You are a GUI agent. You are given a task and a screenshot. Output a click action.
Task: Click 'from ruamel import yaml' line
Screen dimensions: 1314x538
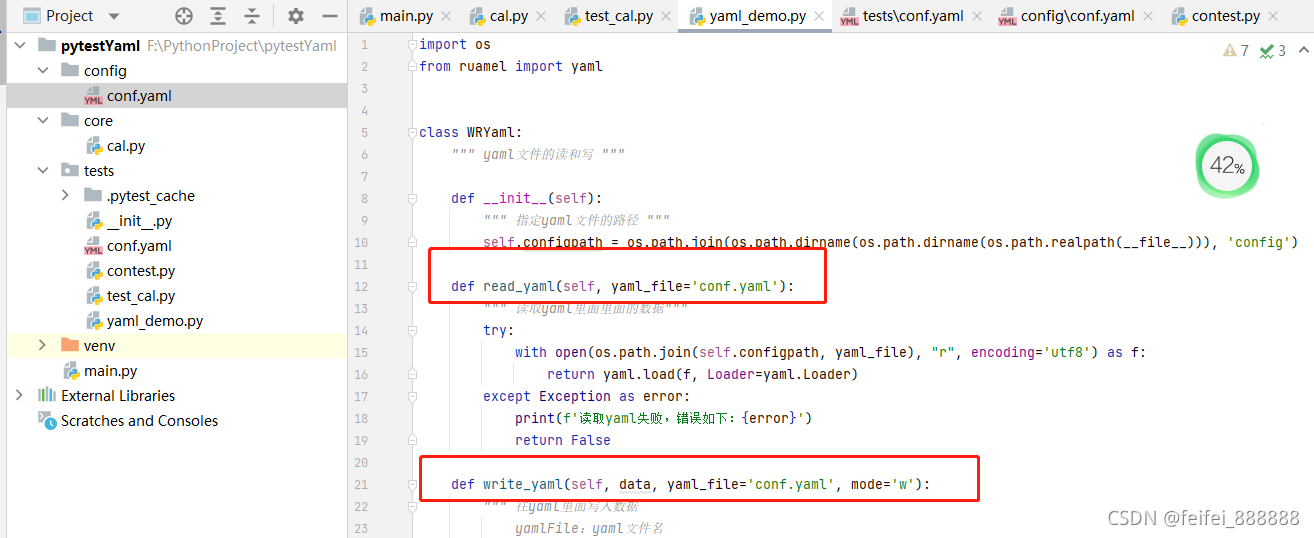[511, 66]
